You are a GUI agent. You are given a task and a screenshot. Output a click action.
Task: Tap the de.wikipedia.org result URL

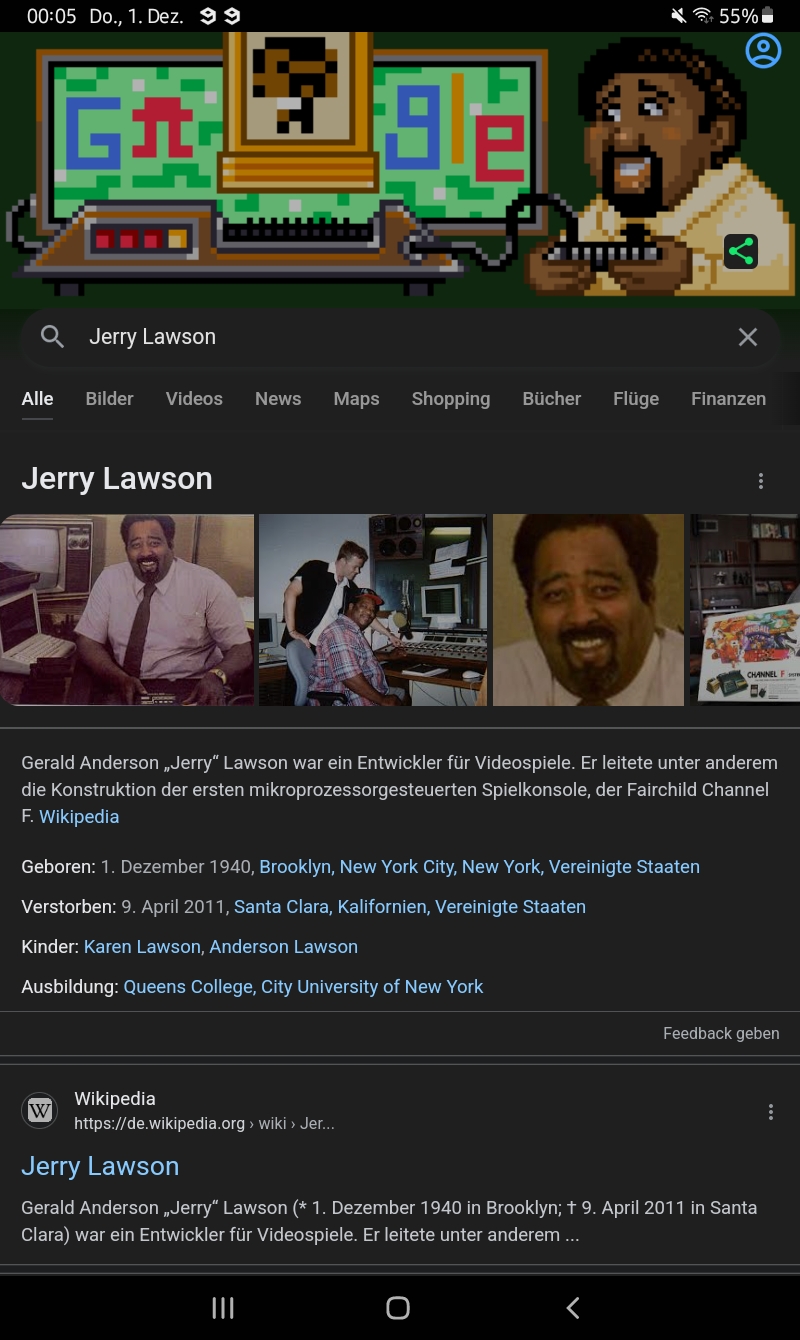pos(204,1124)
